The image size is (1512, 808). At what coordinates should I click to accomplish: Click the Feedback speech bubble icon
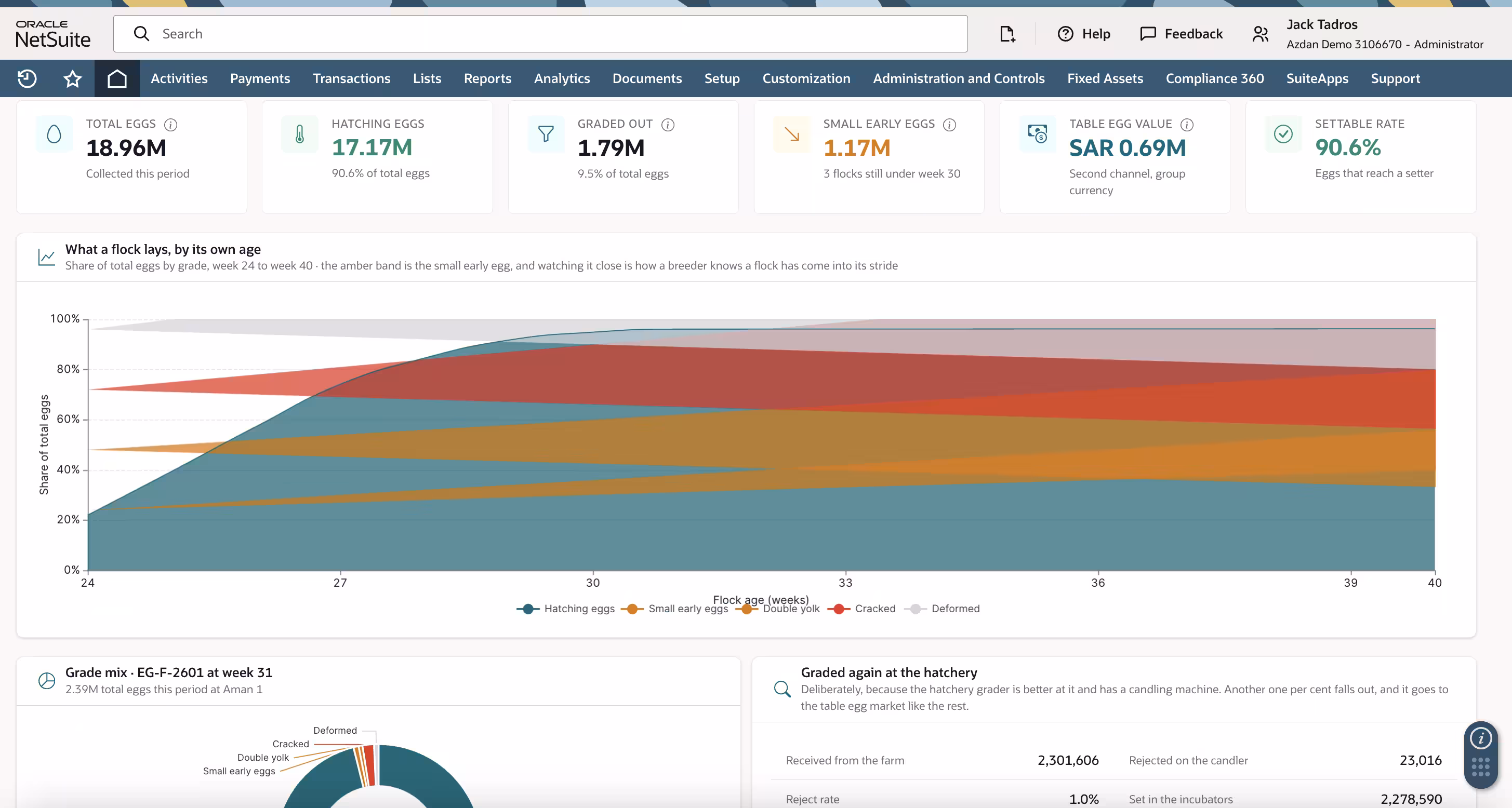(1147, 33)
